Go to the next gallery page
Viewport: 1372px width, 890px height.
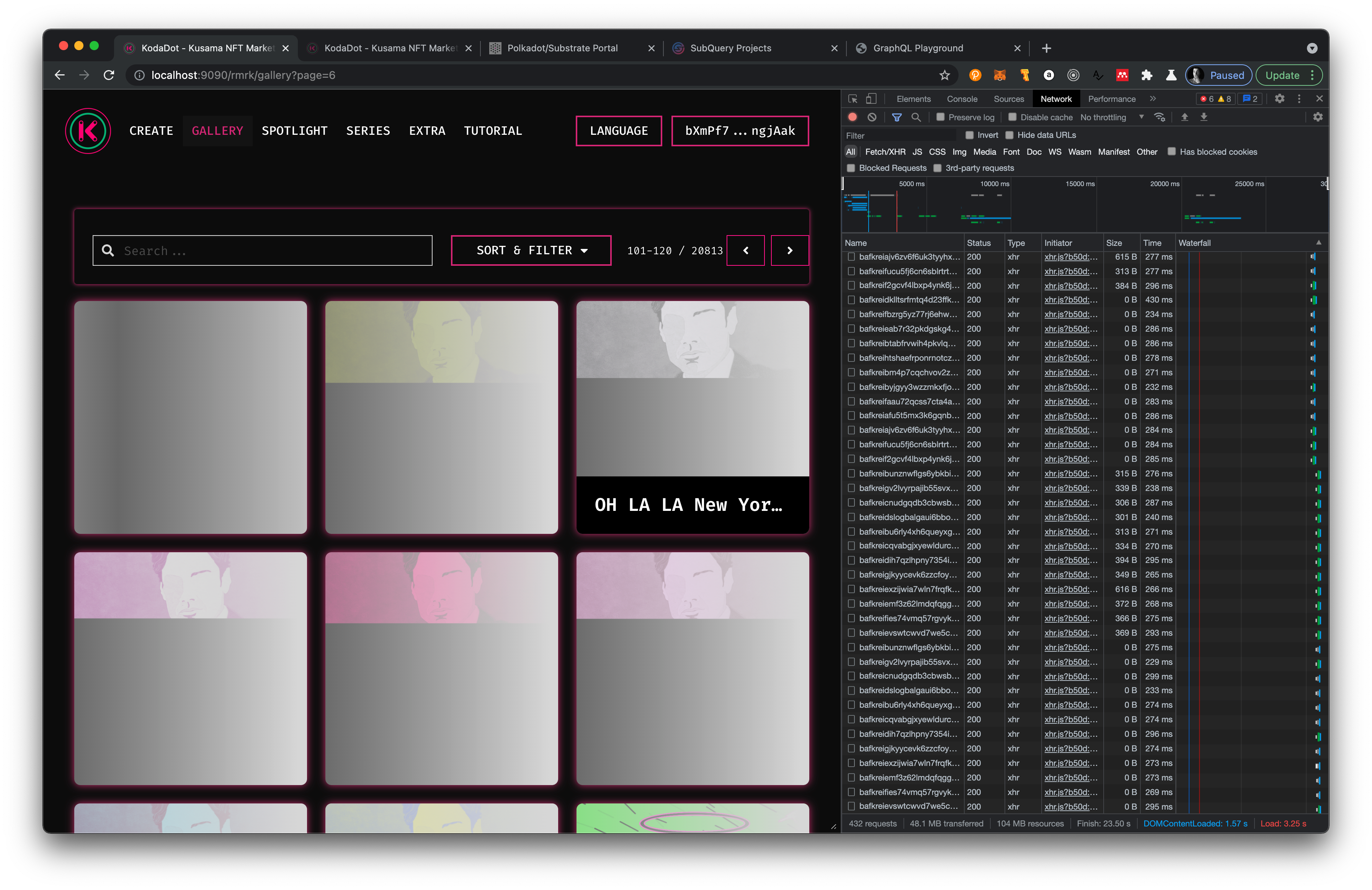pos(789,250)
